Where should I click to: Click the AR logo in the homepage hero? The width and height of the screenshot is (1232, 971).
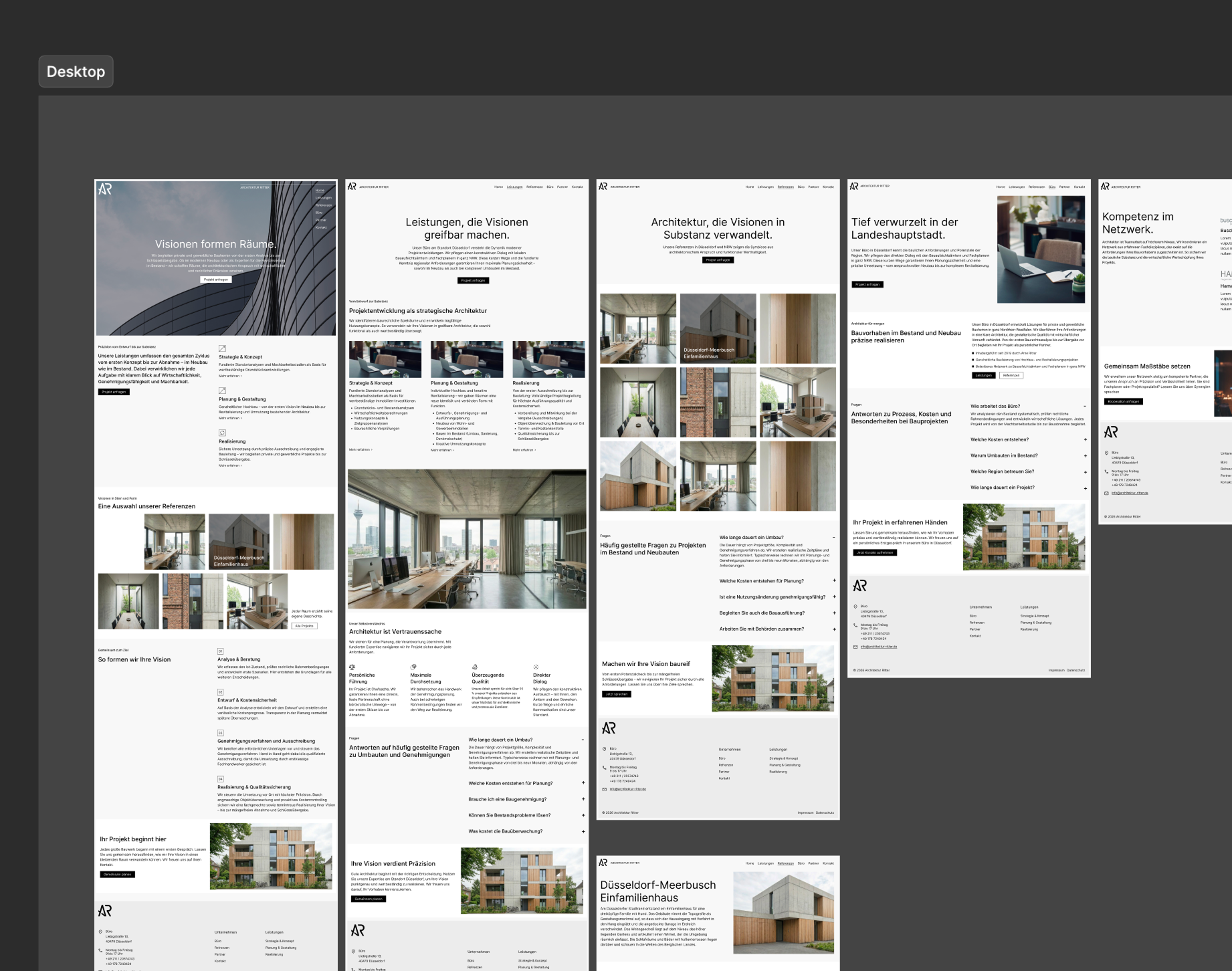(105, 189)
